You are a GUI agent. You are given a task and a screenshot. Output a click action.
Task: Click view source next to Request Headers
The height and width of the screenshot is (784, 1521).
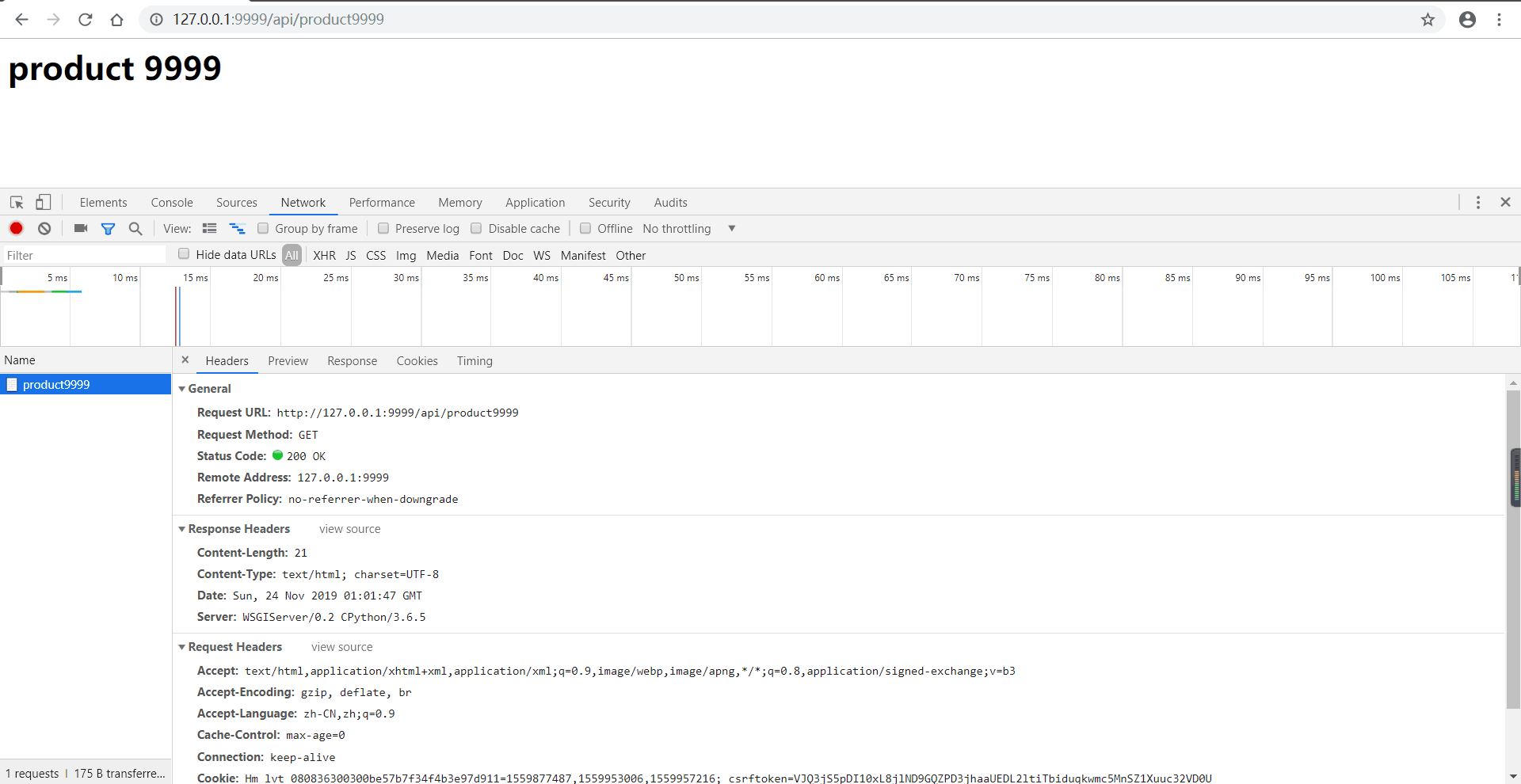[x=341, y=647]
